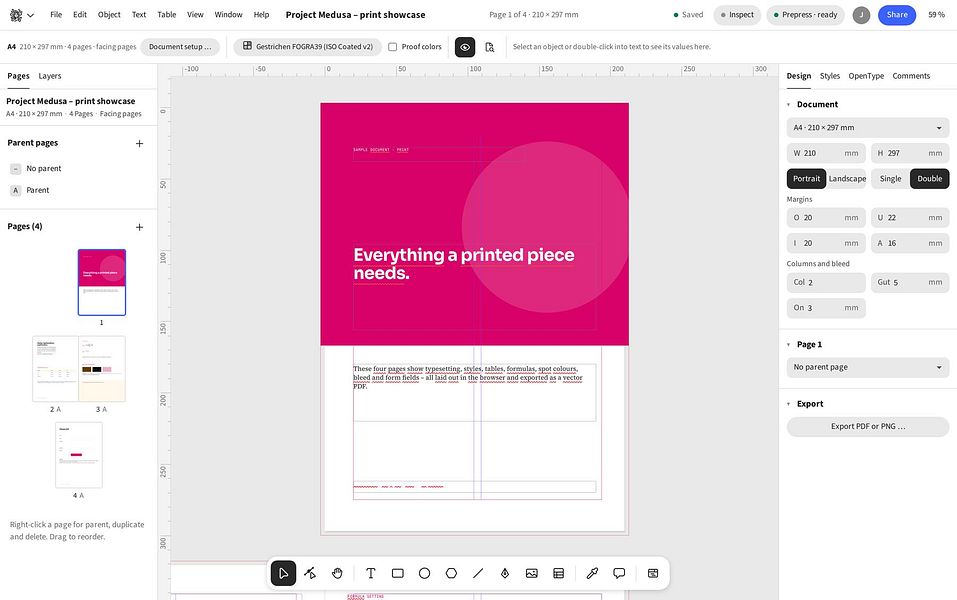The height and width of the screenshot is (600, 957).
Task: Open the Table menu
Action: [x=167, y=15]
